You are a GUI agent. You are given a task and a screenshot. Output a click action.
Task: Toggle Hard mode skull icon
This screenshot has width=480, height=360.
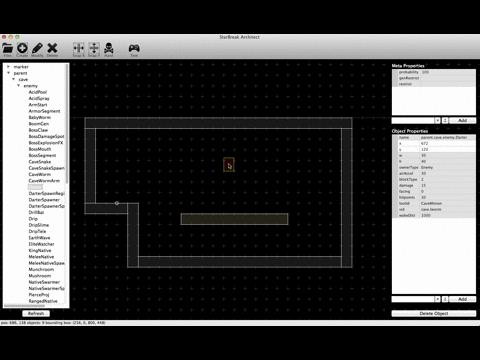point(109,50)
